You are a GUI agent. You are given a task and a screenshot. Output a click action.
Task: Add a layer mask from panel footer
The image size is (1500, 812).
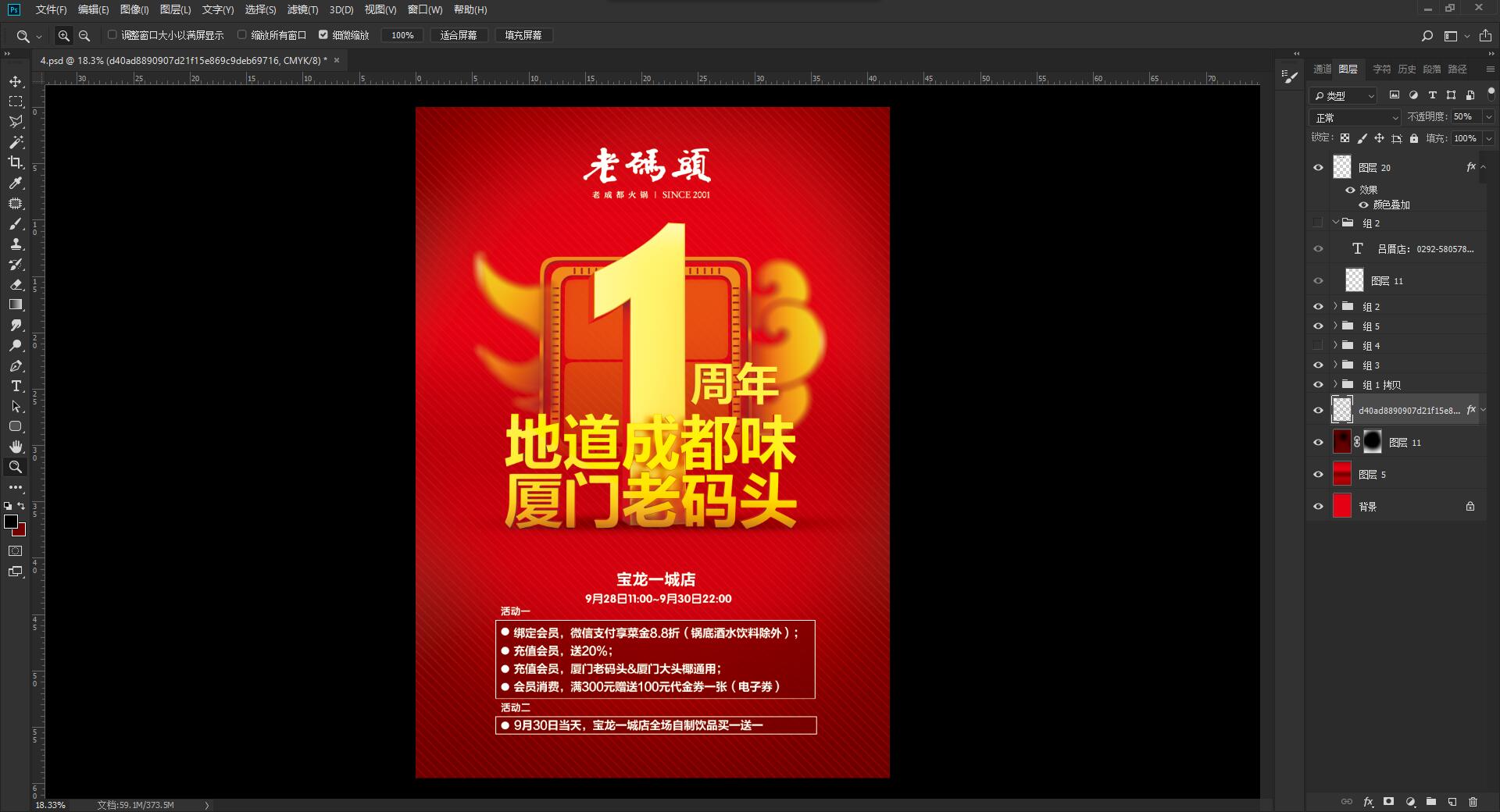(x=1388, y=801)
